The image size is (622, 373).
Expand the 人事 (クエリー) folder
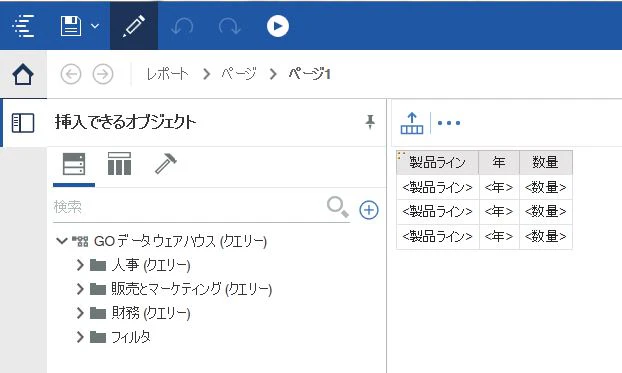pyautogui.click(x=80, y=265)
